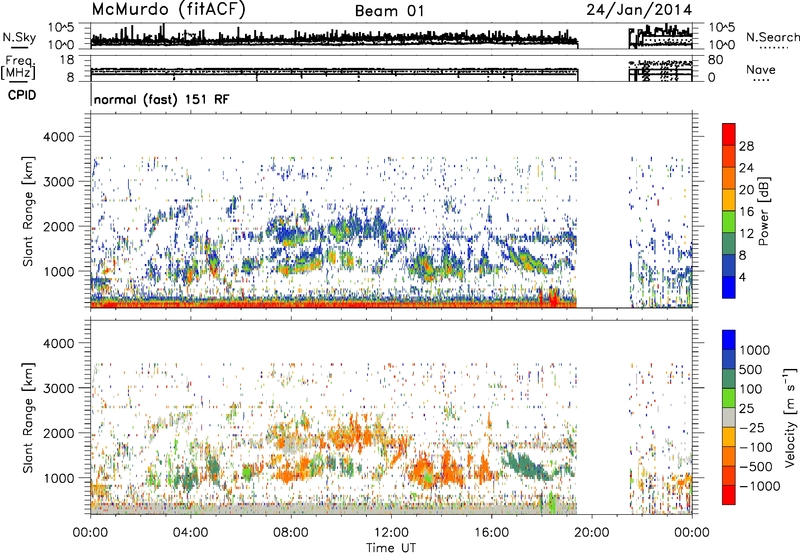This screenshot has width=800, height=554.
Task: Click the 28 label on Power colorbar
Action: tap(746, 146)
